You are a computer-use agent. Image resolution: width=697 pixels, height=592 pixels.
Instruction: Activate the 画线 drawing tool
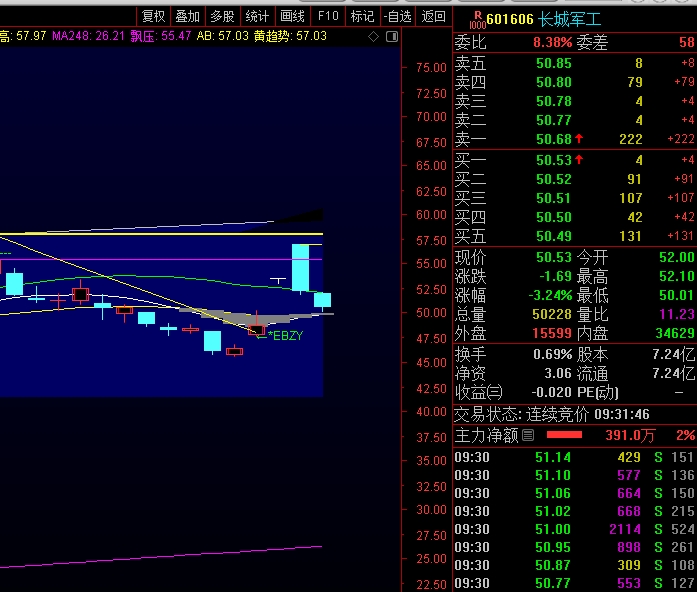(x=292, y=16)
